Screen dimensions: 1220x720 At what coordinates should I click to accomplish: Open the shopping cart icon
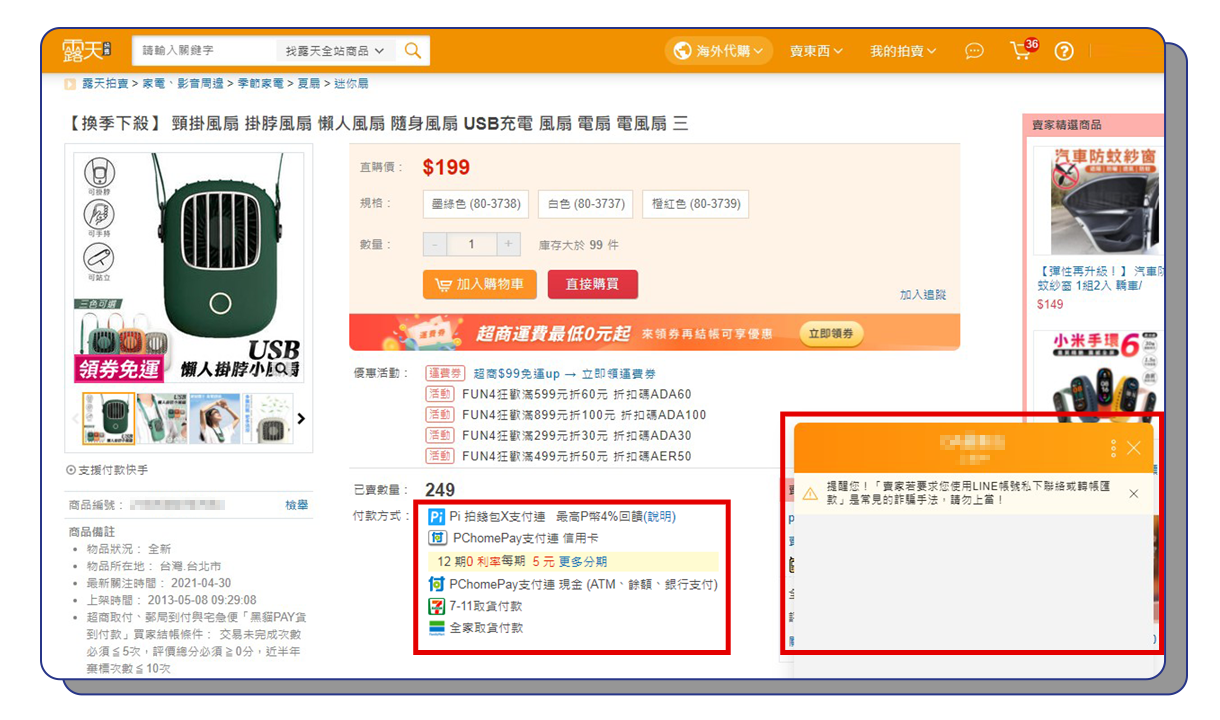click(x=1020, y=51)
